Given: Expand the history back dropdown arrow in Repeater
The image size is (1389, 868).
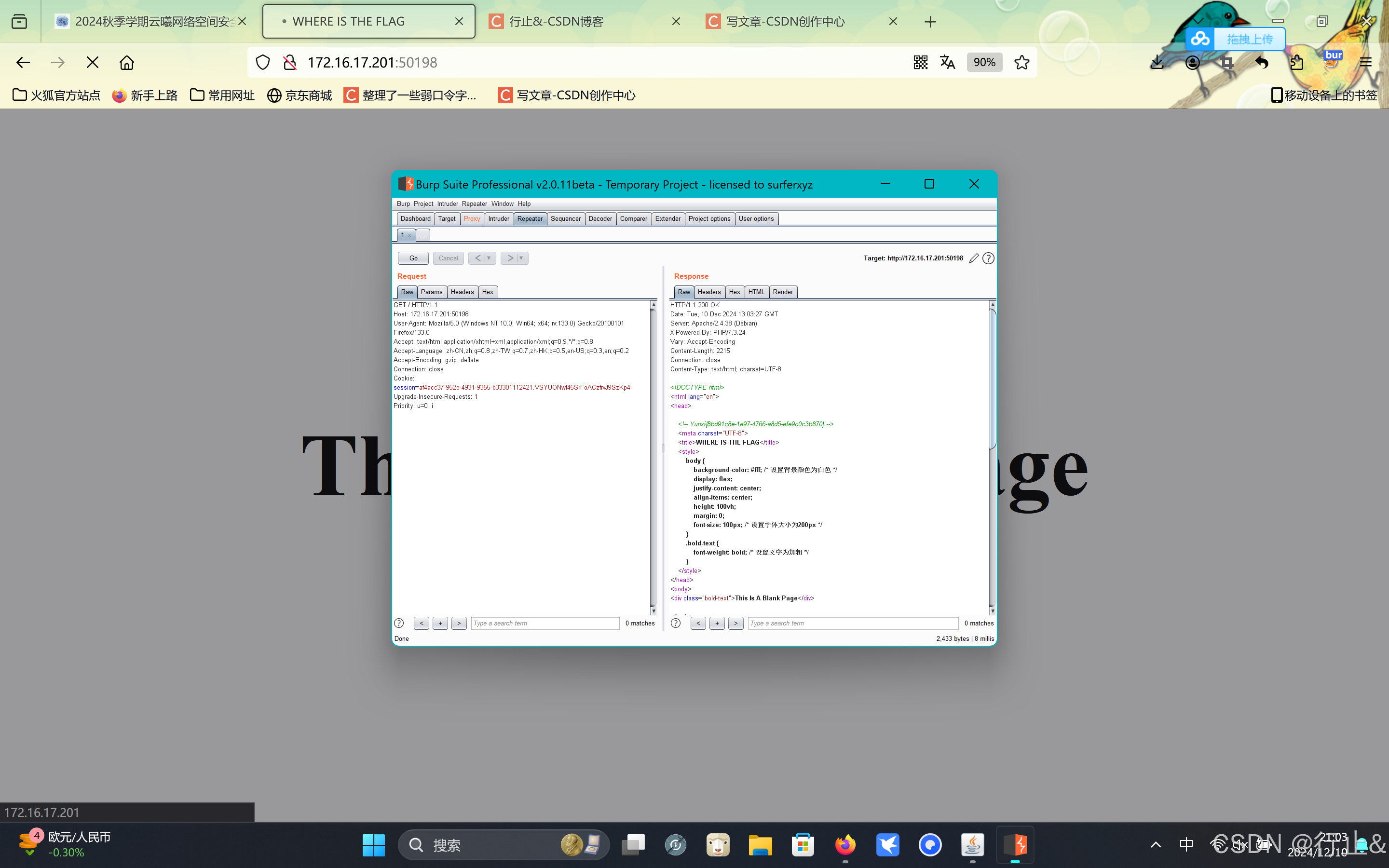Looking at the screenshot, I should coord(489,258).
